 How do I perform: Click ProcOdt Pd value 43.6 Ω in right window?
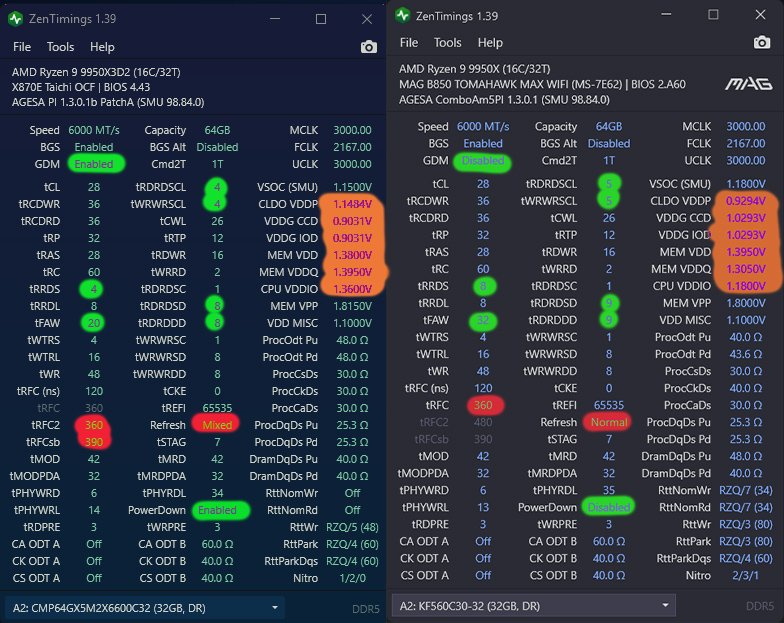click(x=746, y=354)
